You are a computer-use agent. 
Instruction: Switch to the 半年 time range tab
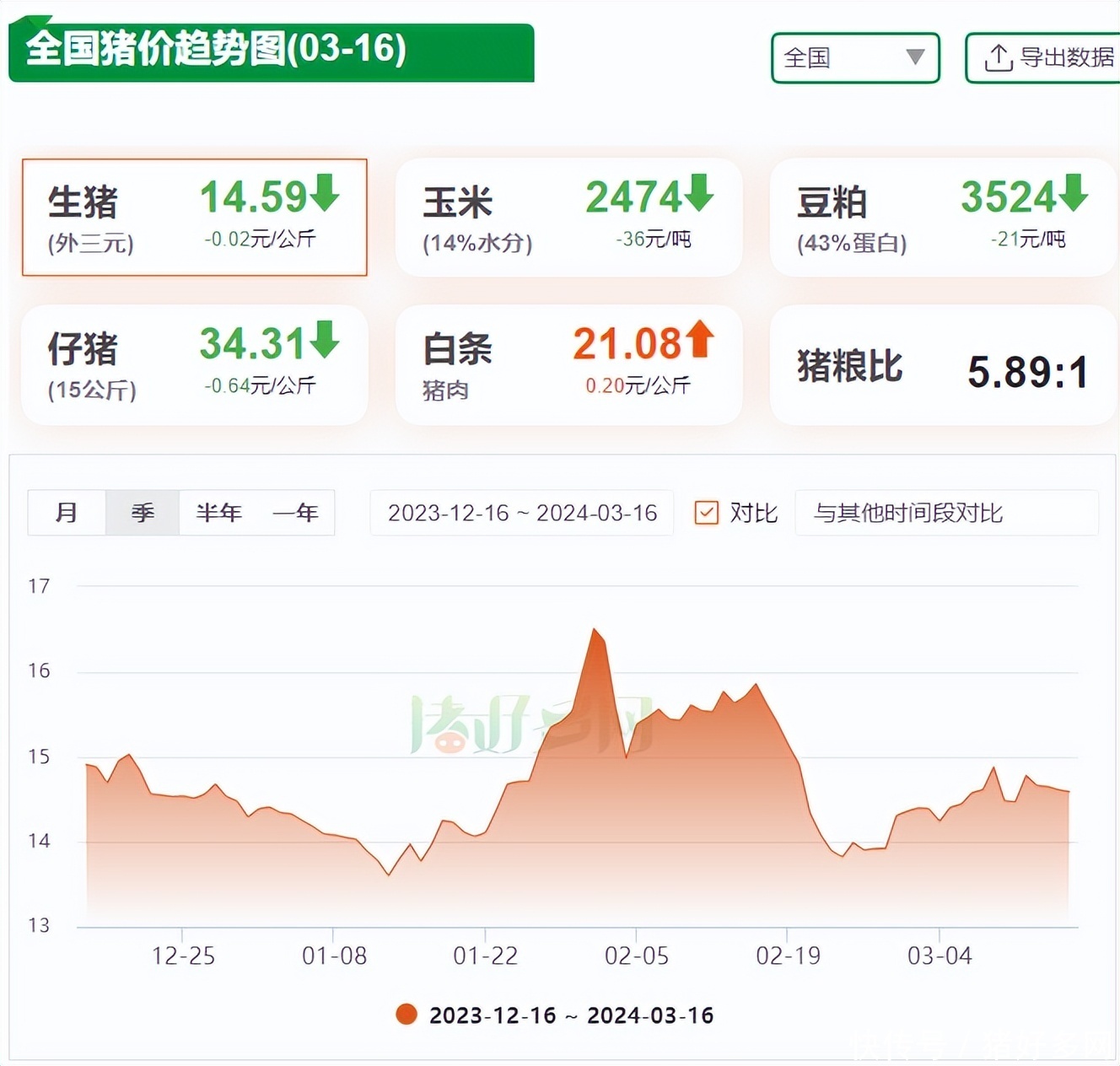(x=218, y=513)
